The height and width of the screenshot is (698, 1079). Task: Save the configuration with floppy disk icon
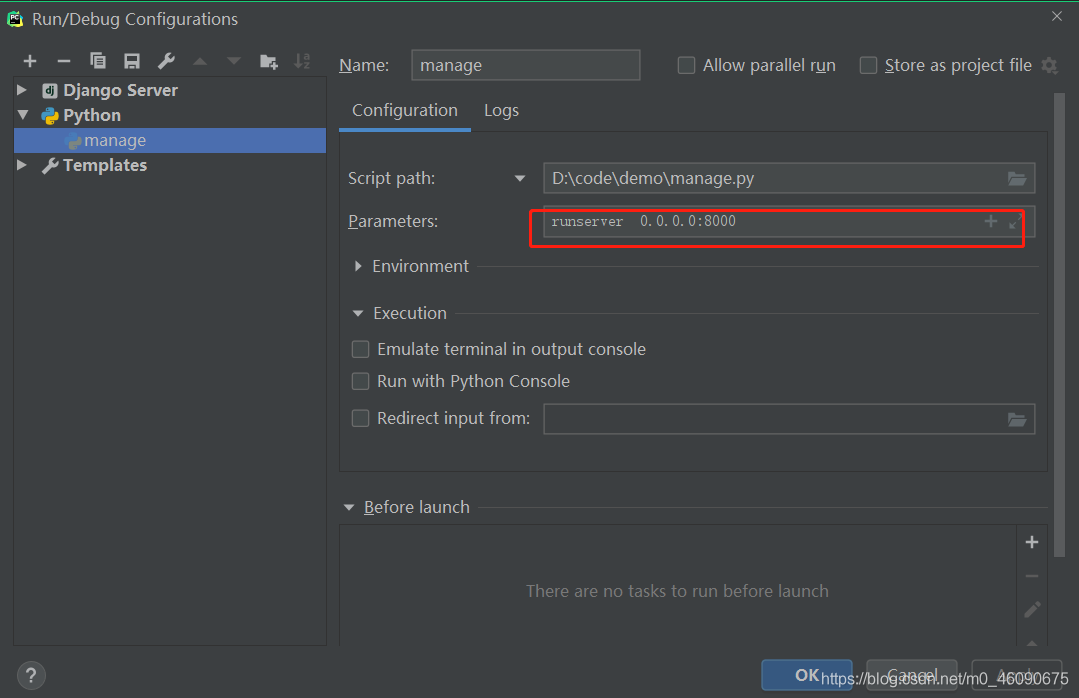(131, 61)
